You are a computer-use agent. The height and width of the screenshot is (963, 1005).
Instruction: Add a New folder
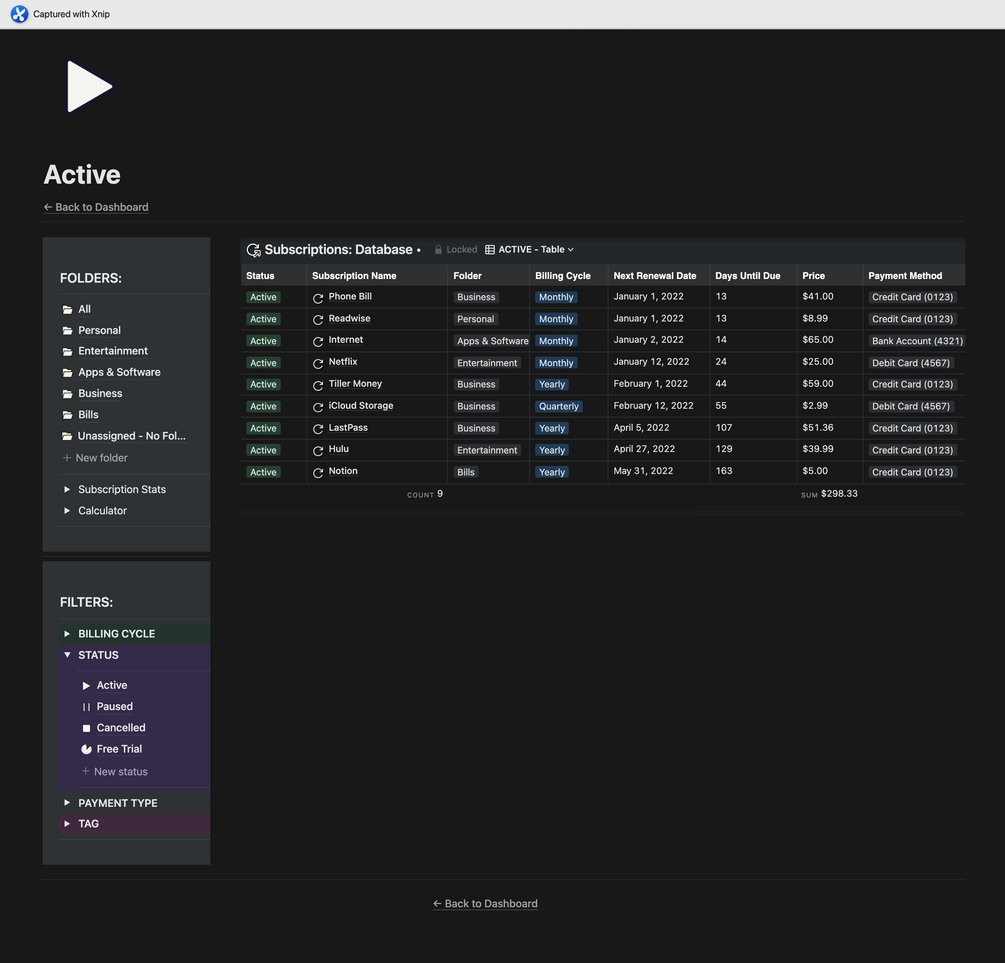(95, 458)
